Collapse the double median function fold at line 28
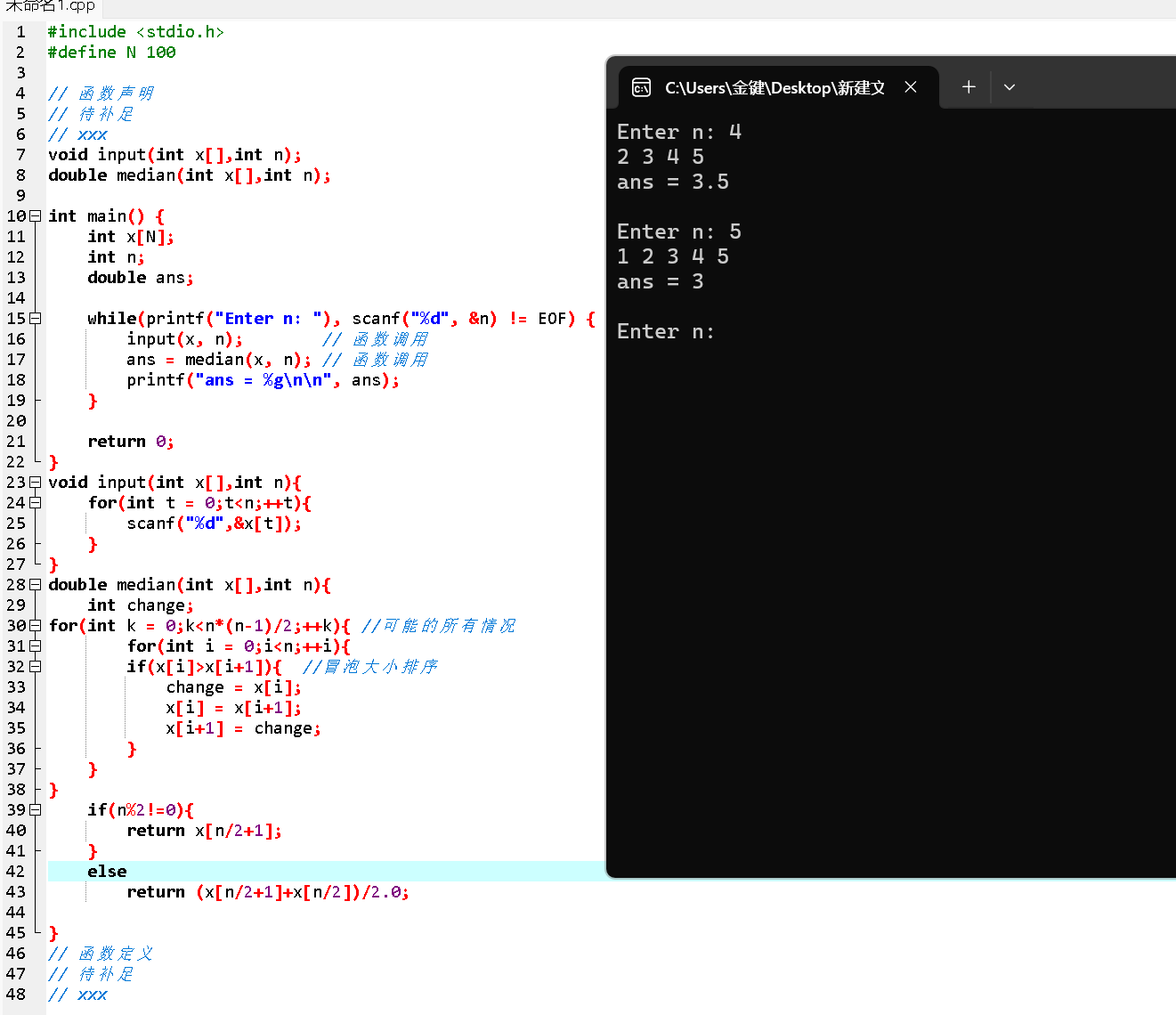The width and height of the screenshot is (1176, 1015). (x=36, y=585)
